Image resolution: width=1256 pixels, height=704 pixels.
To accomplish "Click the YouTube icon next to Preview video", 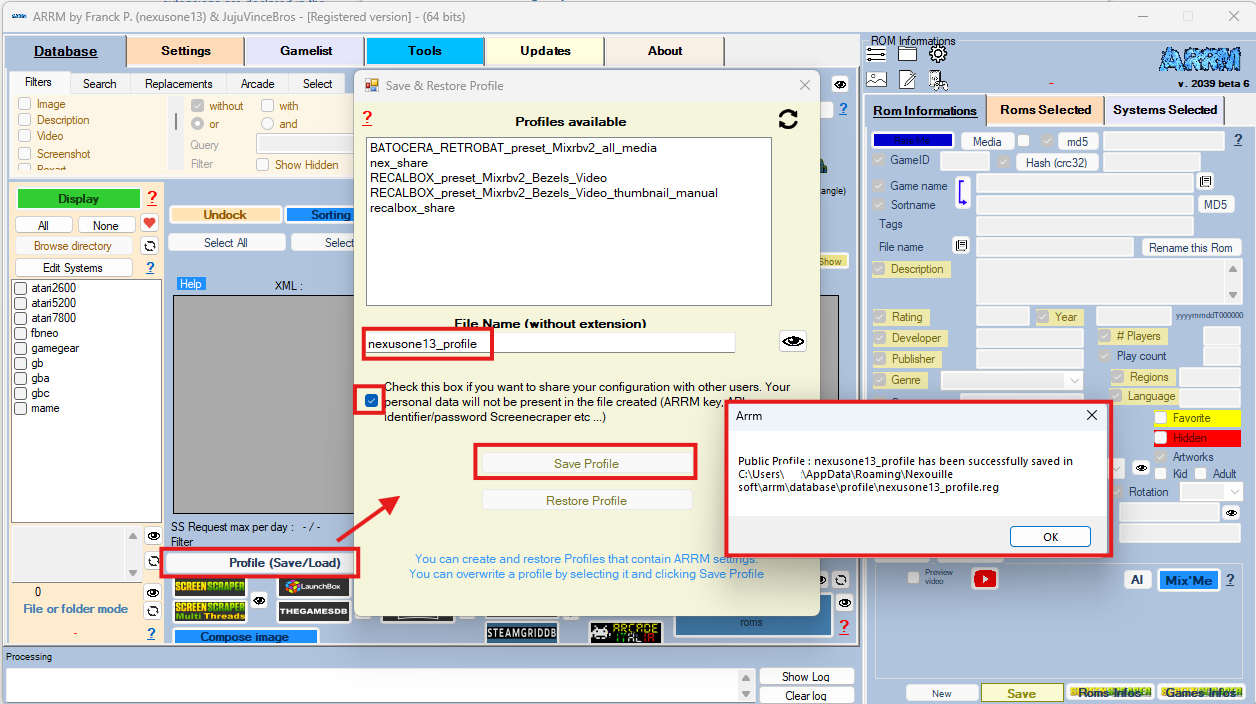I will click(985, 579).
